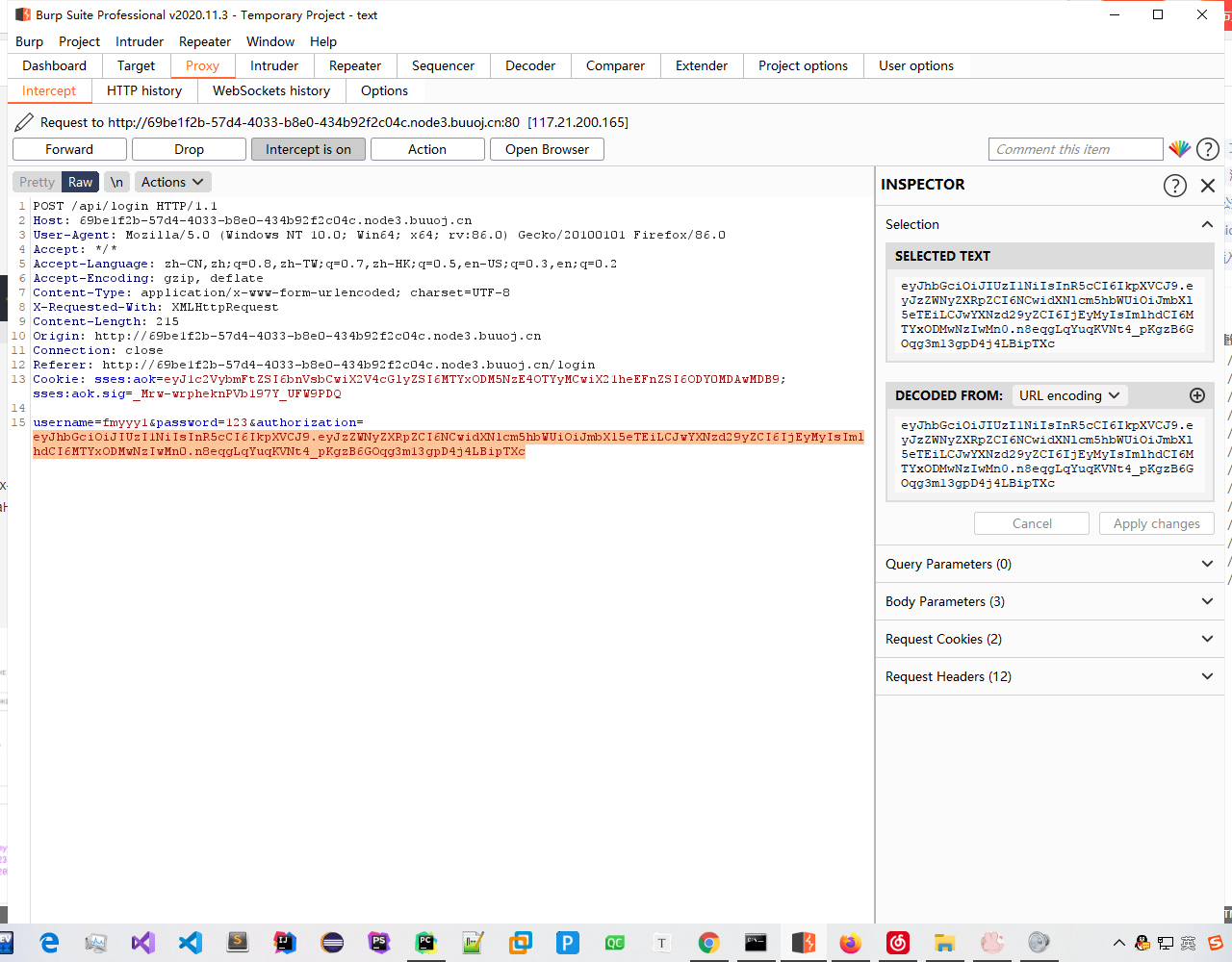This screenshot has width=1232, height=962.
Task: Open the Project menu
Action: click(79, 41)
